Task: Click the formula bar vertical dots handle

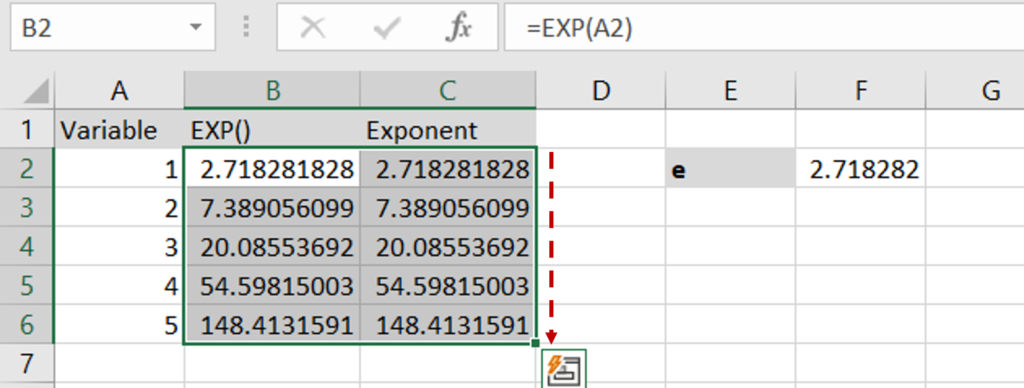Action: 246,27
